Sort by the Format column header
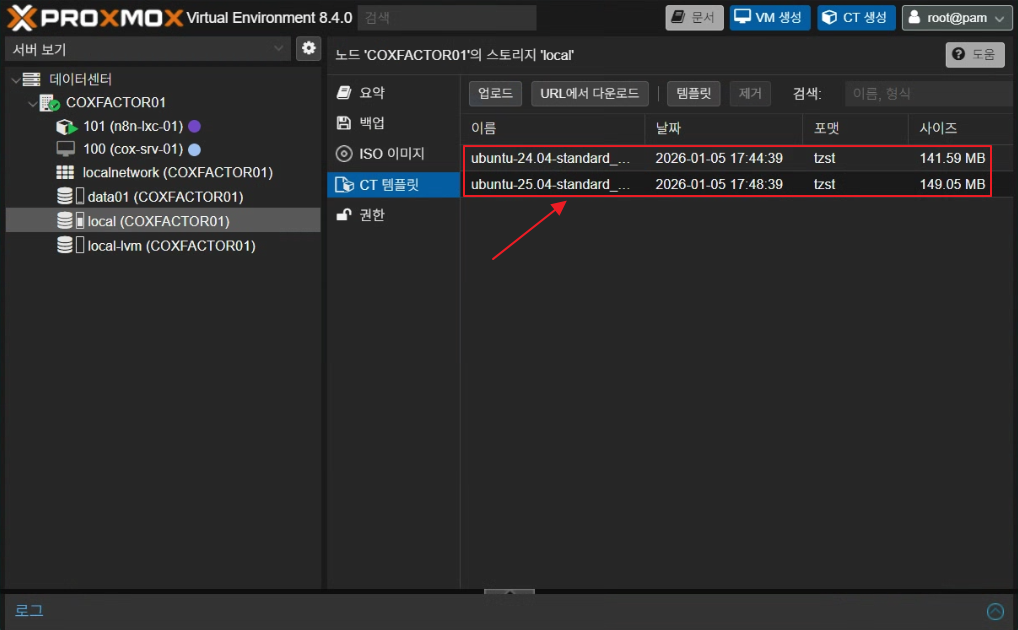This screenshot has height=630, width=1018. click(x=856, y=128)
